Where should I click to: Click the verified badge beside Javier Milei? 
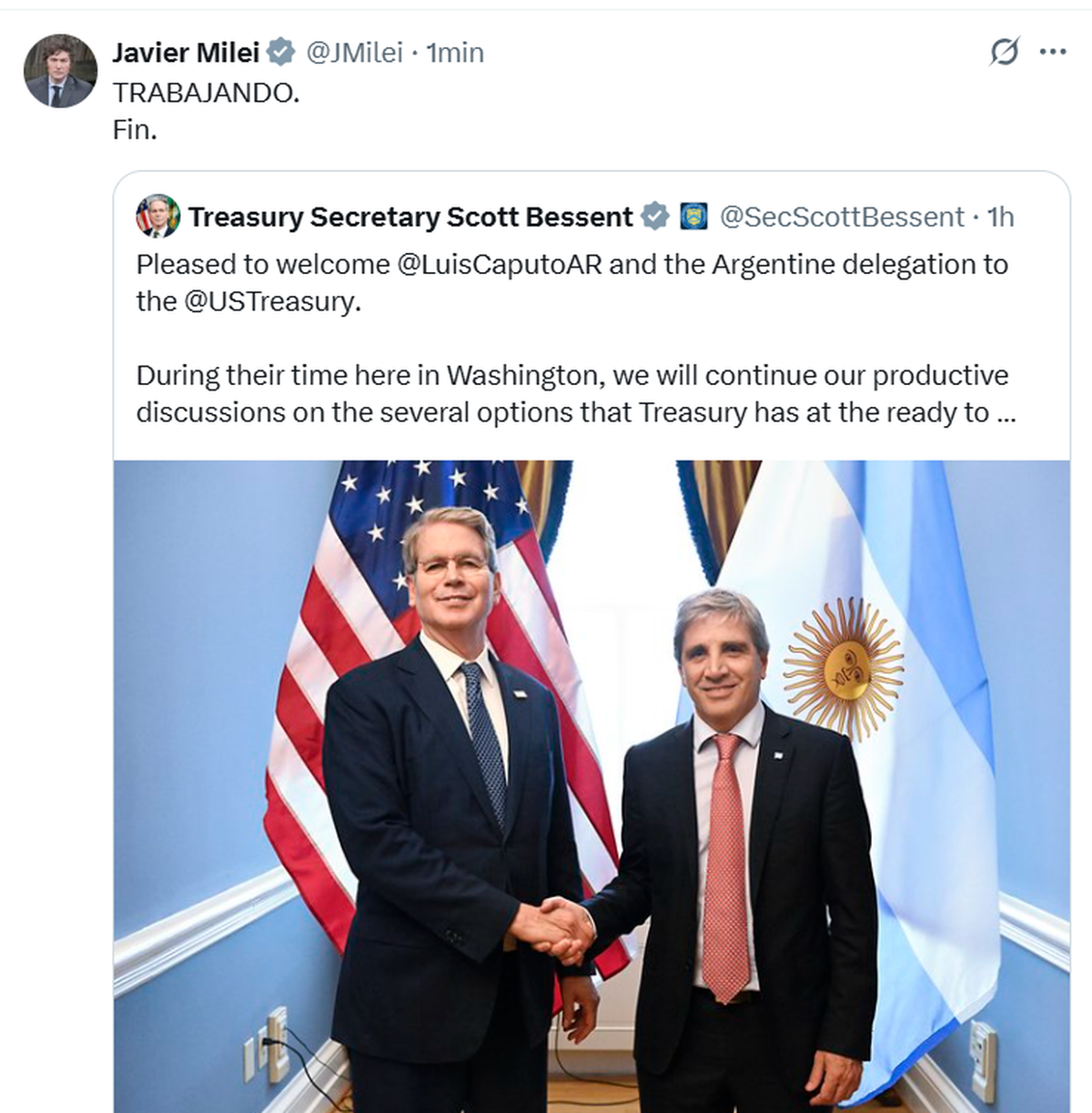click(x=281, y=53)
